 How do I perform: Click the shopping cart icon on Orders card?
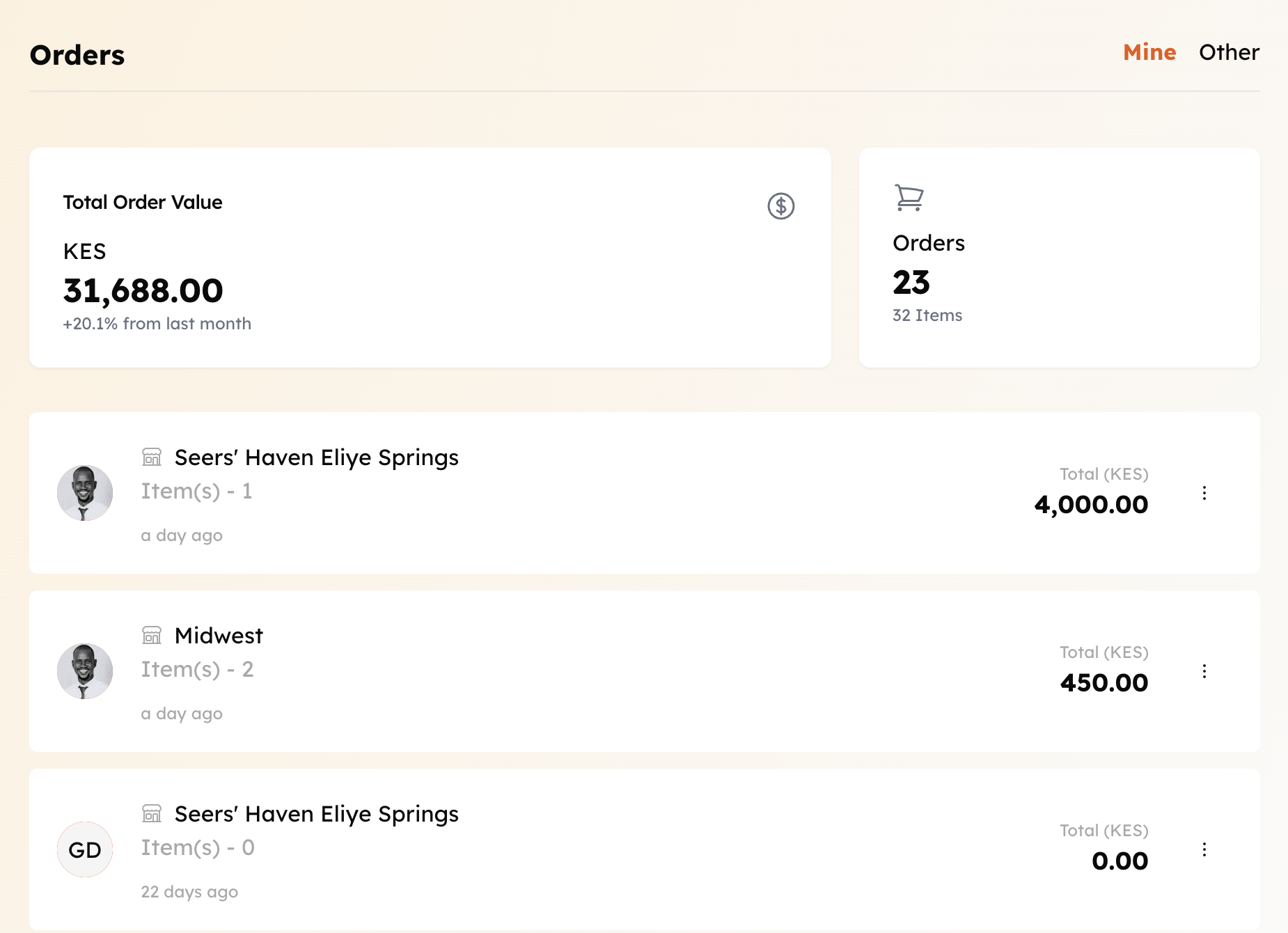(909, 198)
